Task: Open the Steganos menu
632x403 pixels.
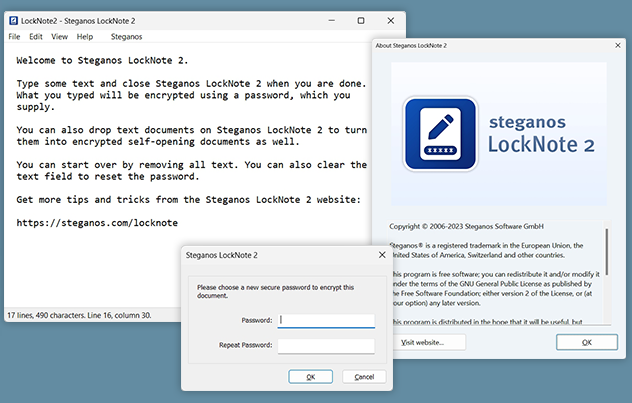Action: point(127,37)
